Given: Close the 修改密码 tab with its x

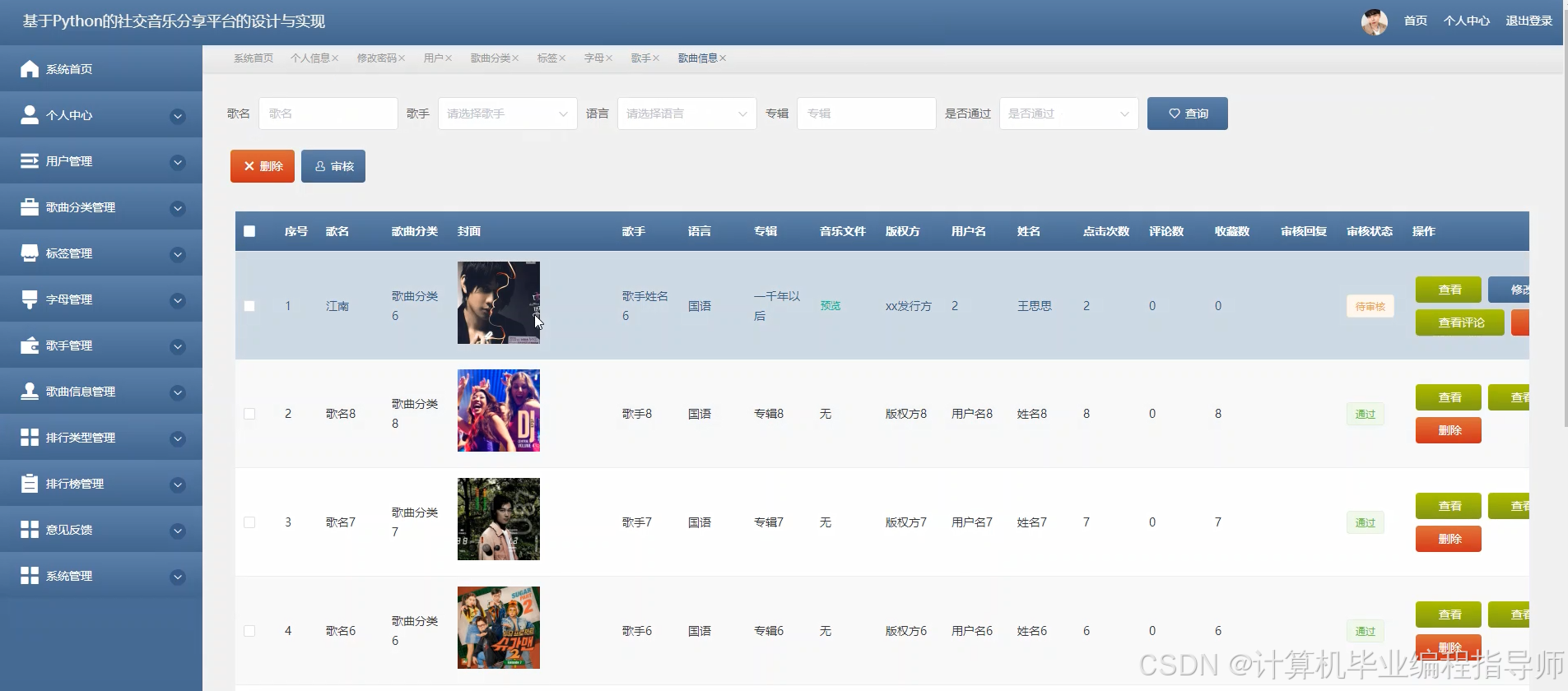Looking at the screenshot, I should coord(402,58).
